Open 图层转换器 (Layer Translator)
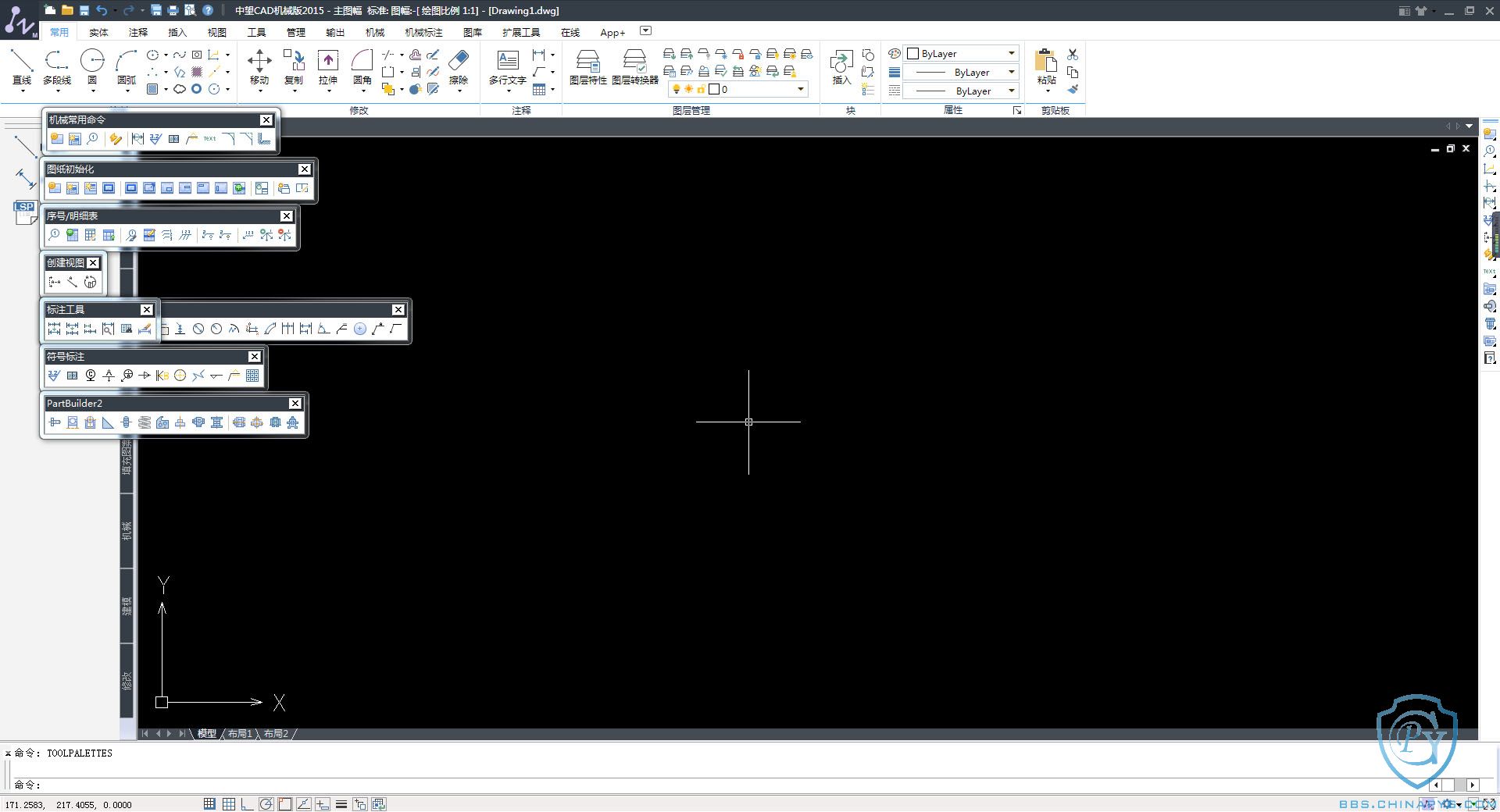 click(x=634, y=67)
